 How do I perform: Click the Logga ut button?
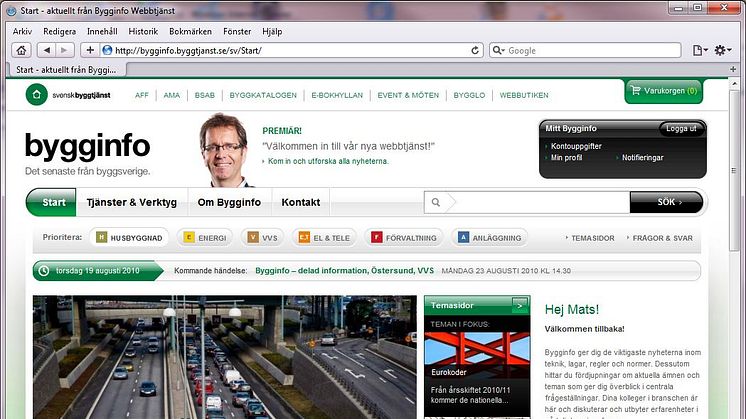(681, 128)
